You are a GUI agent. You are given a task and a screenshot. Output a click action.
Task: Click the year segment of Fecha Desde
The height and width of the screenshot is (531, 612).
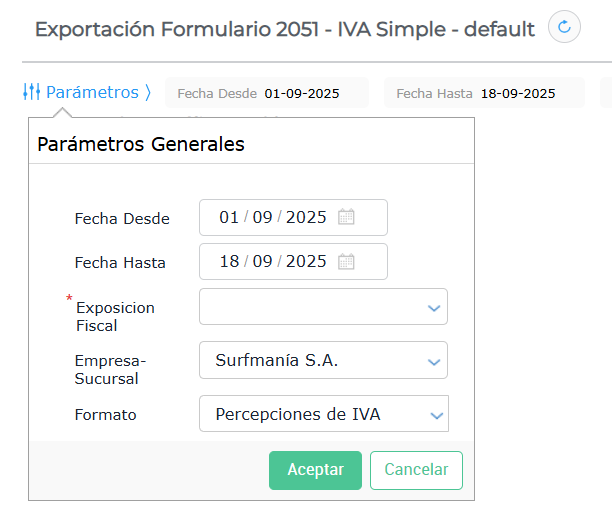[306, 217]
